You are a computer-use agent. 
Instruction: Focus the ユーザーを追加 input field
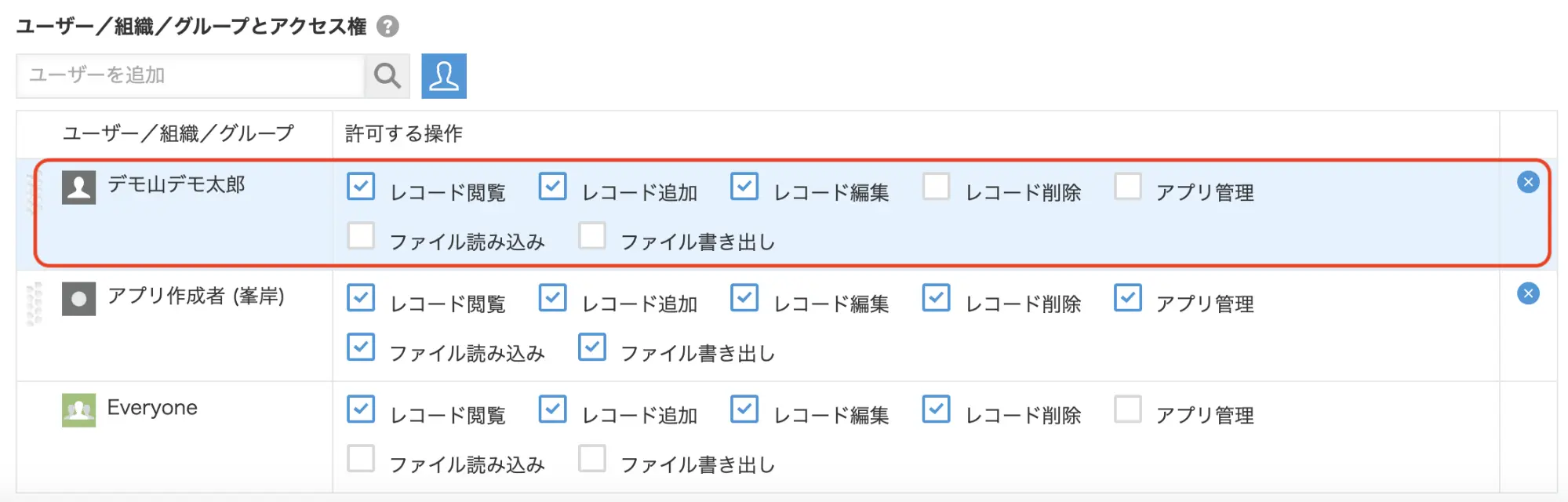[190, 75]
